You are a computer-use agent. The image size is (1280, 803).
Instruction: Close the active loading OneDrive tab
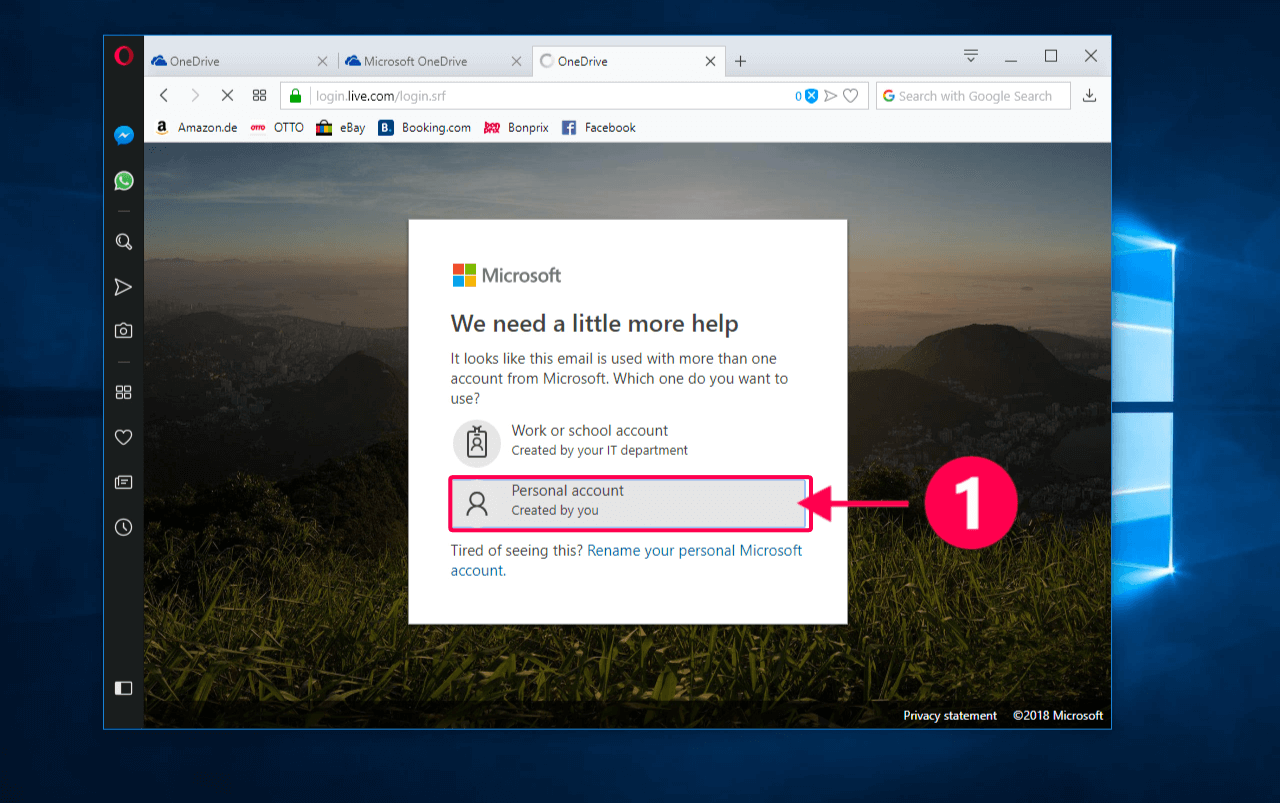coord(710,61)
